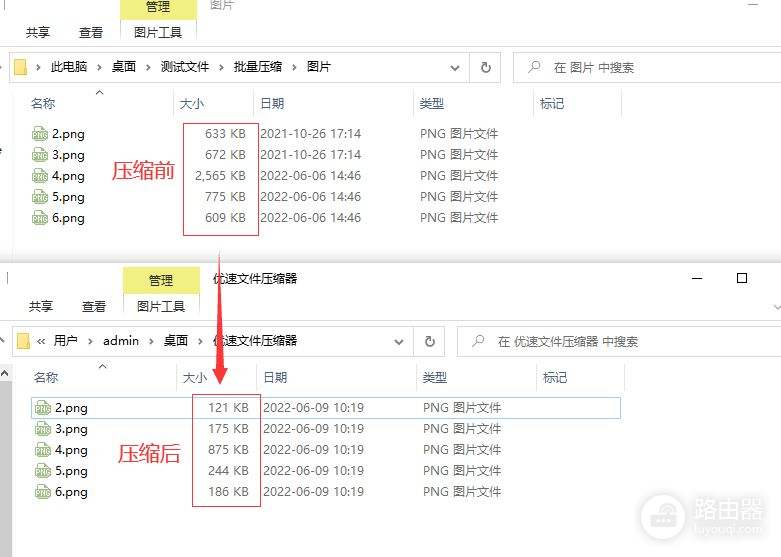Maximize the 优速文件压缩器 window
The height and width of the screenshot is (557, 781).
pos(742,278)
